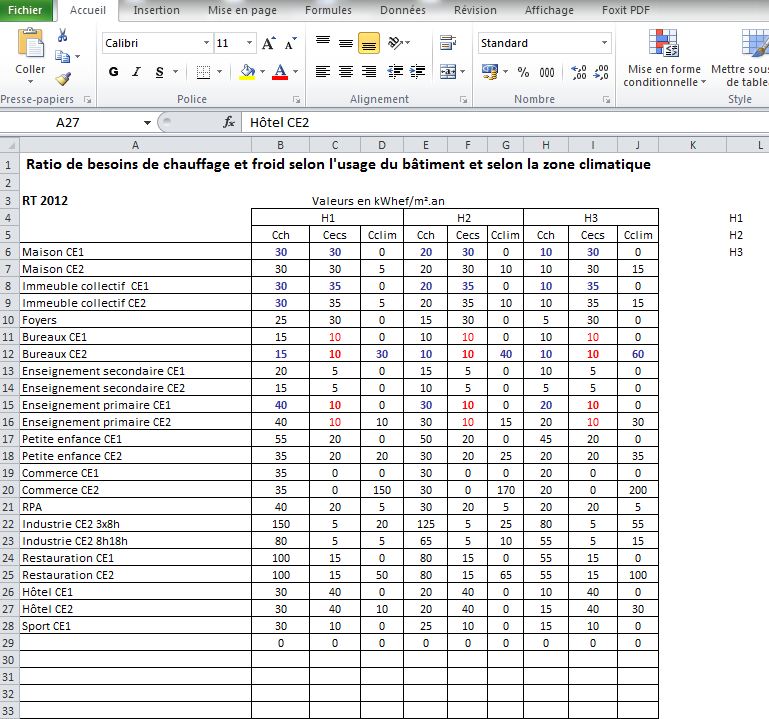Increase font size with large A icon
This screenshot has width=769, height=719.
pyautogui.click(x=268, y=44)
